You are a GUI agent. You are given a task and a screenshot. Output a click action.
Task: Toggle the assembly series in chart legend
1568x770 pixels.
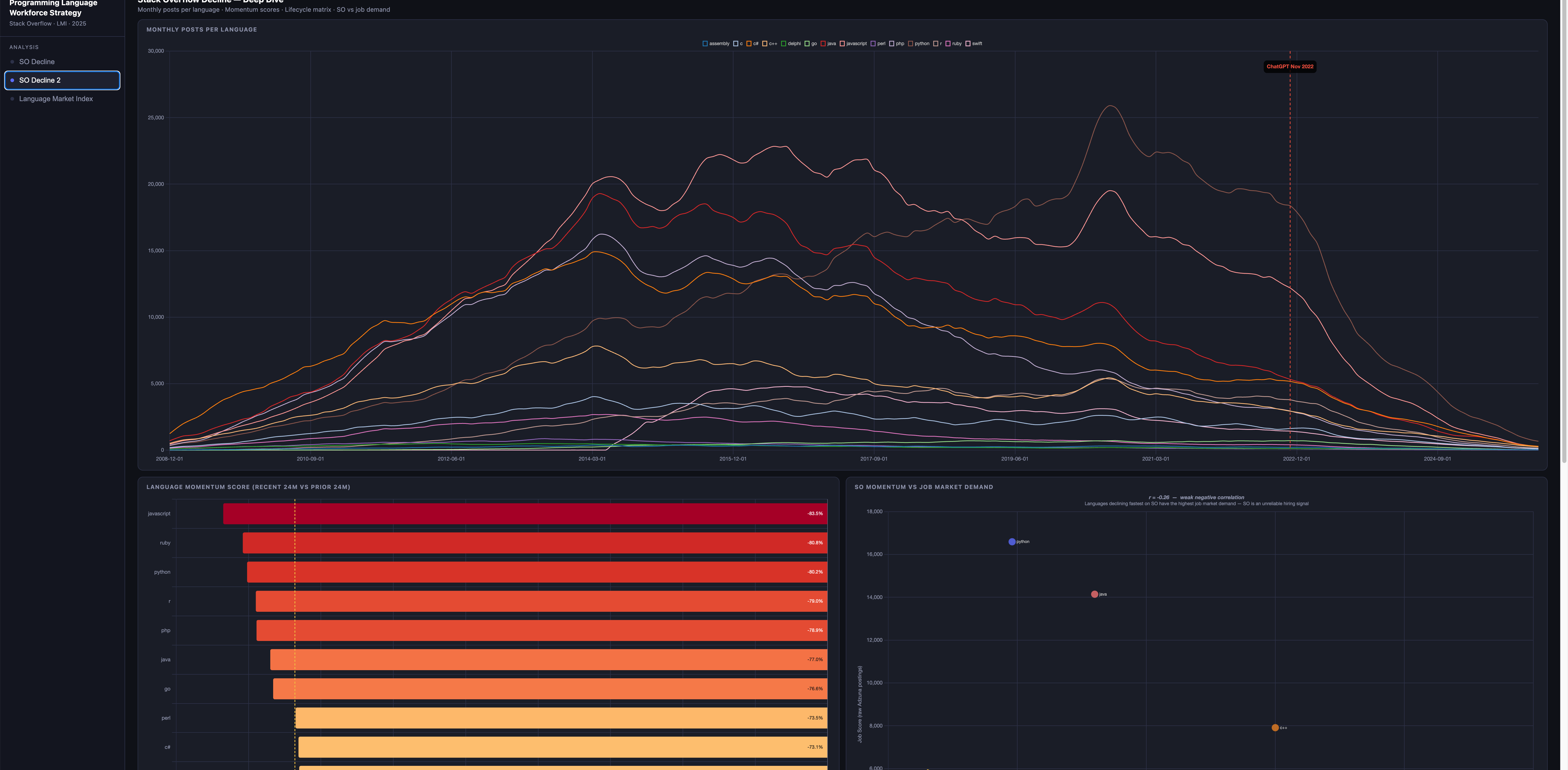pyautogui.click(x=716, y=44)
